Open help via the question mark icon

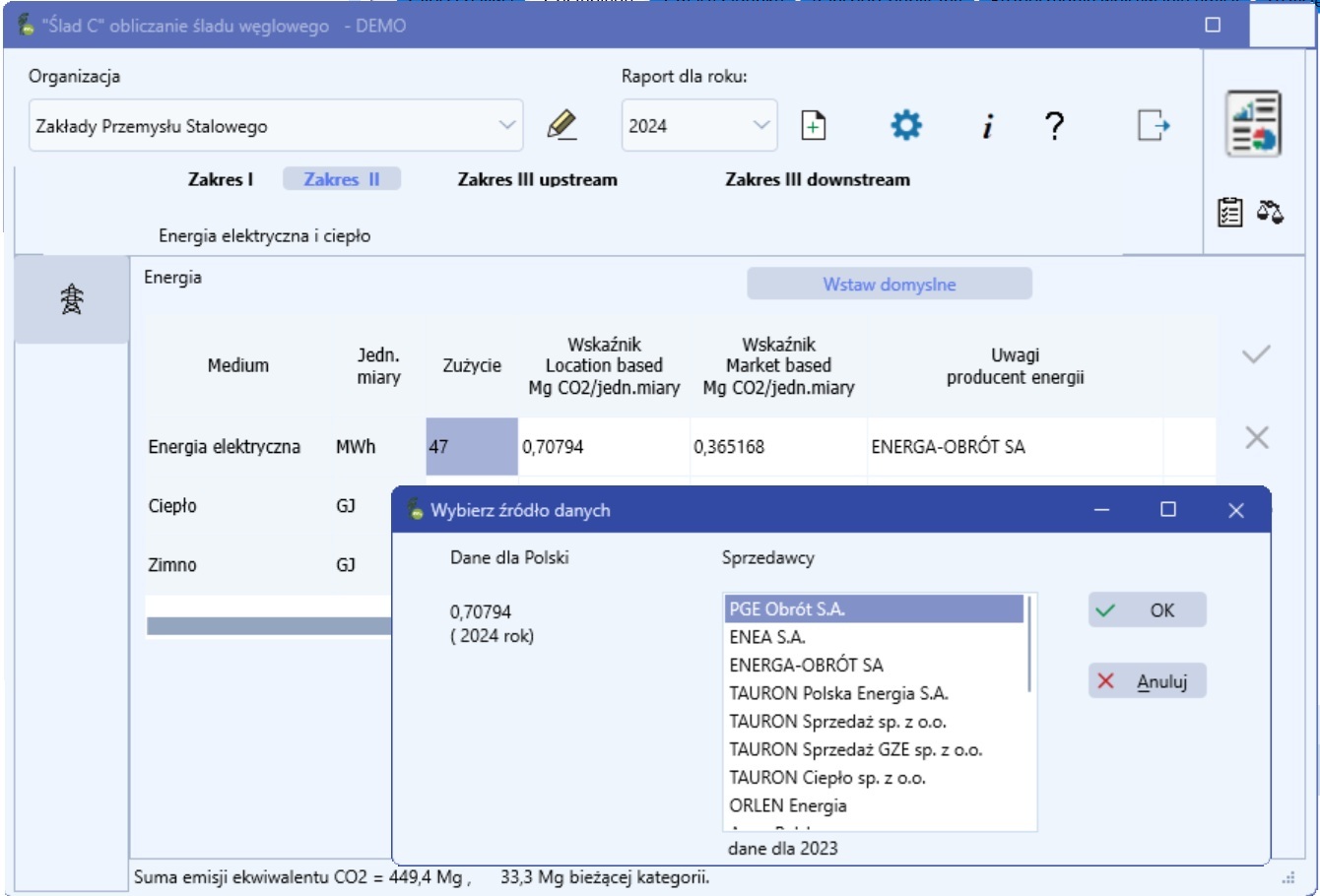tap(1054, 126)
